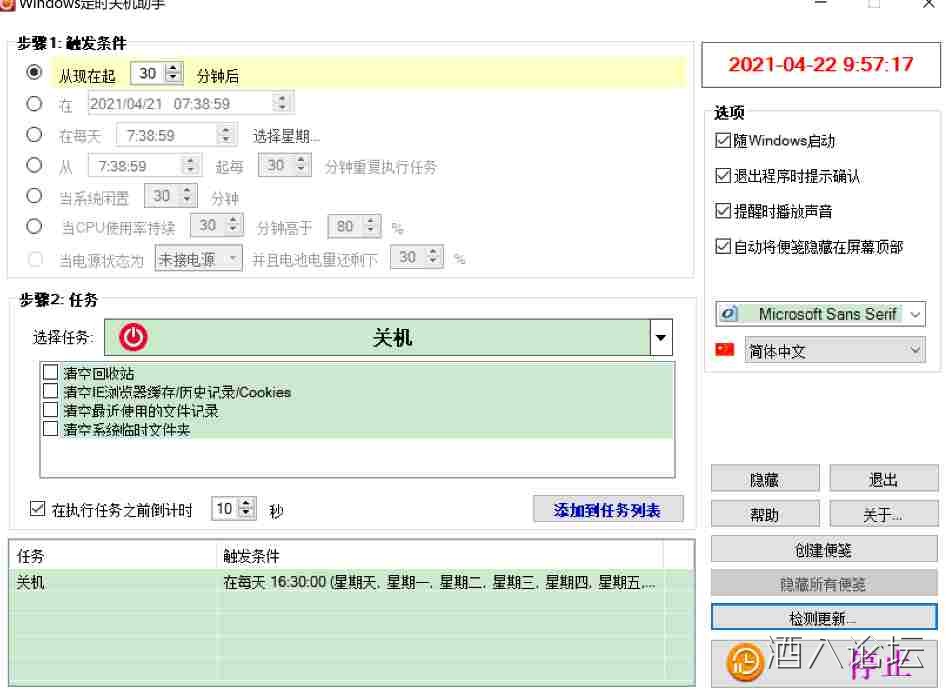Click the minutes input field showing 30

tap(148, 73)
